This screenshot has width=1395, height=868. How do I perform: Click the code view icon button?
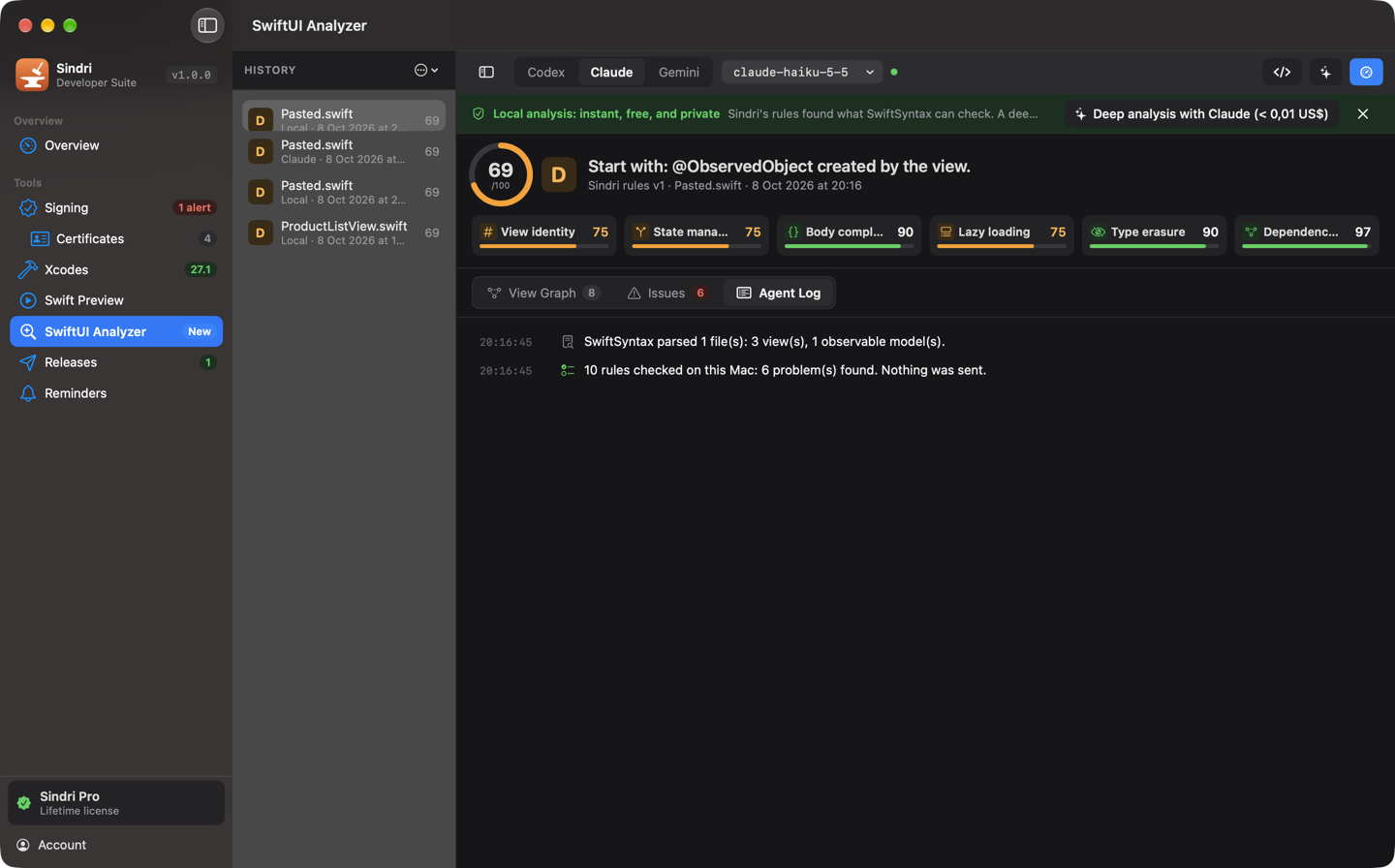(1282, 72)
